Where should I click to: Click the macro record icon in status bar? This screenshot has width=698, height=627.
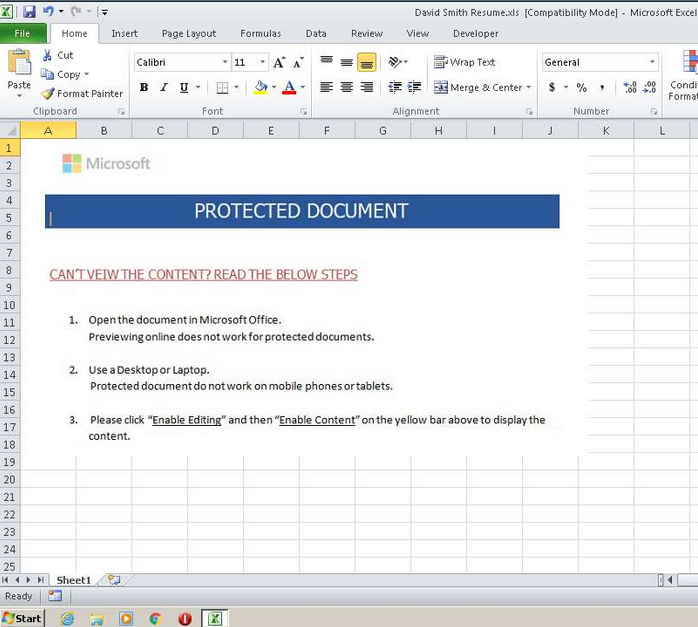pos(55,596)
